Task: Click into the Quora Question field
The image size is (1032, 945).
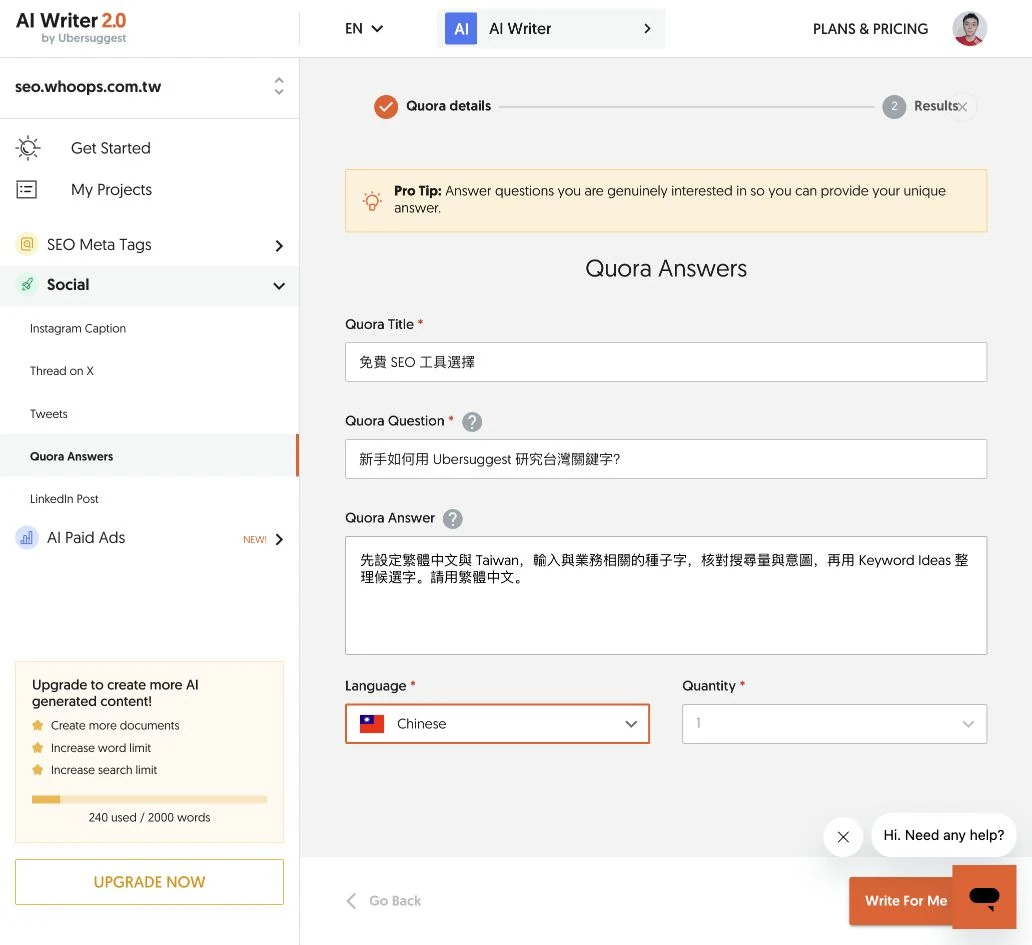Action: click(x=665, y=459)
